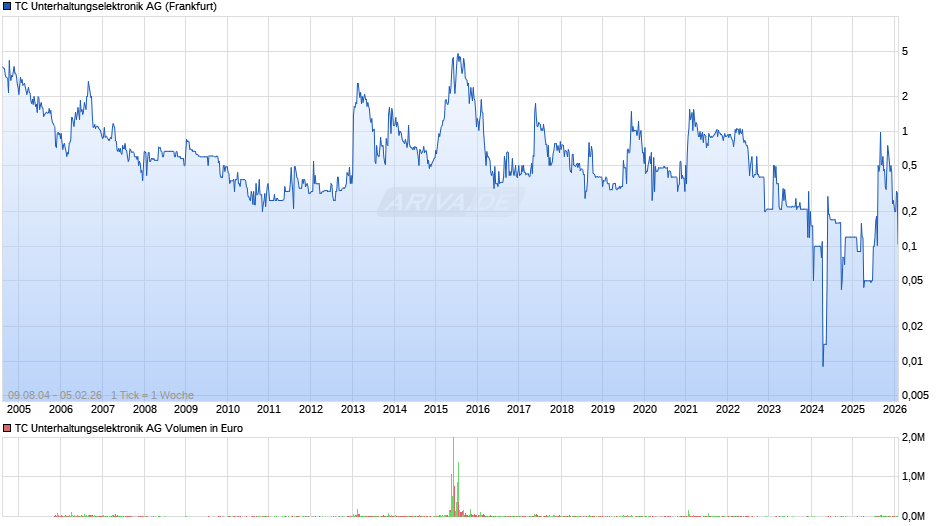Image resolution: width=940 pixels, height=526 pixels.
Task: Select year 2007 on the time axis
Action: point(103,409)
